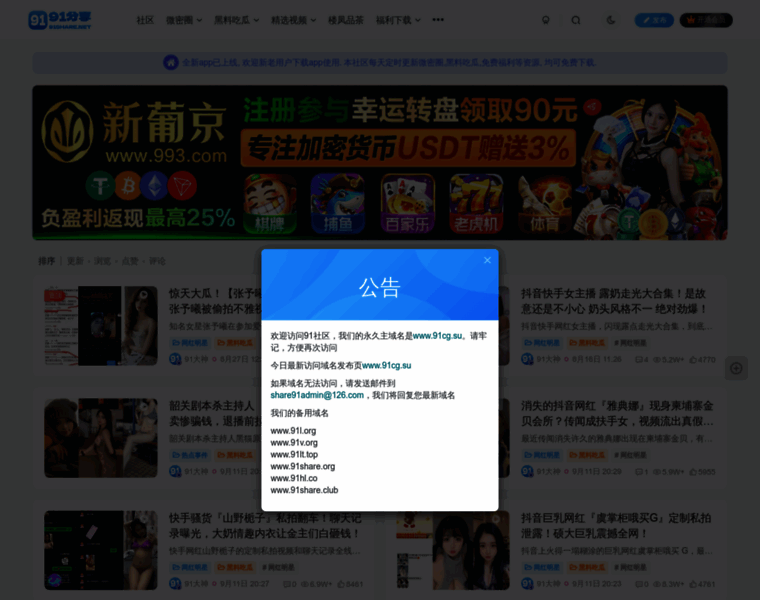Image resolution: width=760 pixels, height=600 pixels.
Task: Toggle dark mode moon icon
Action: (x=611, y=20)
